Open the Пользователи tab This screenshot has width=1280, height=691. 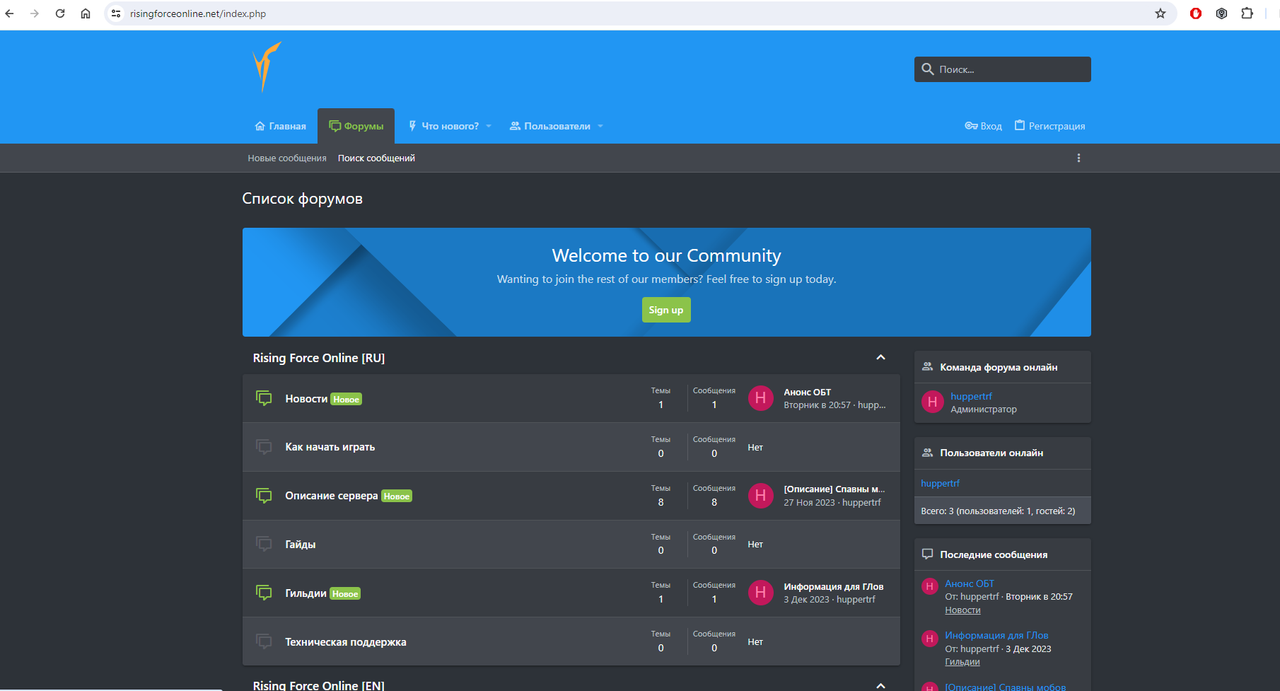550,126
